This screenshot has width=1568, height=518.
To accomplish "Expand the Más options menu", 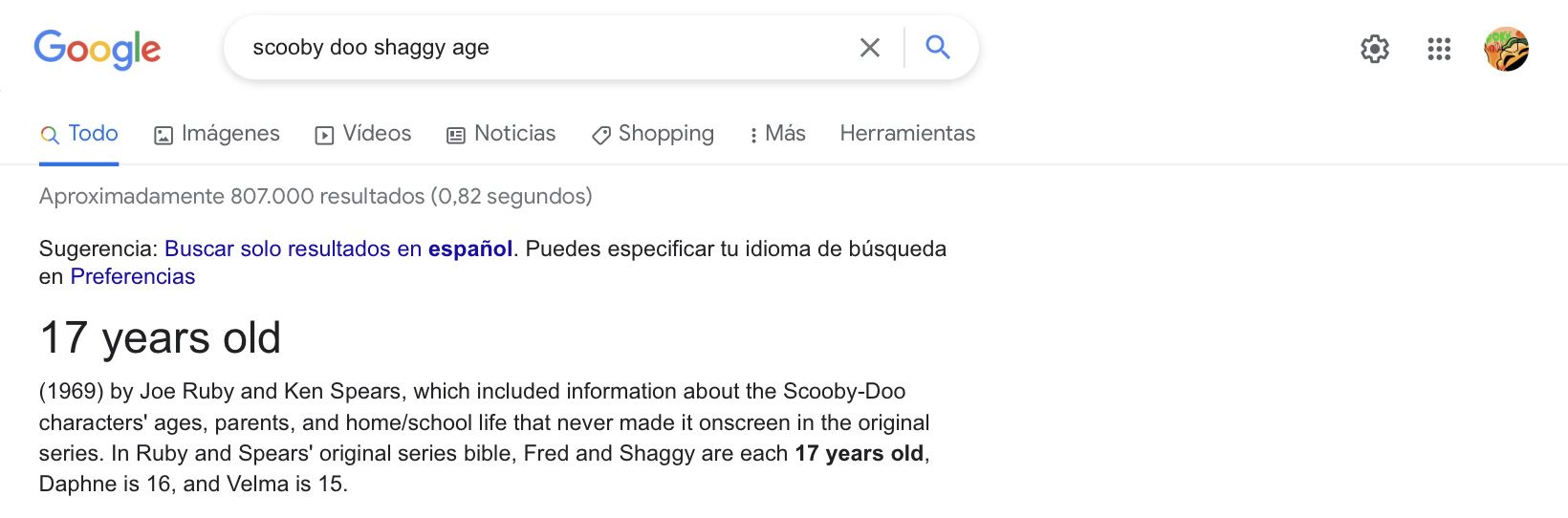I will click(777, 134).
